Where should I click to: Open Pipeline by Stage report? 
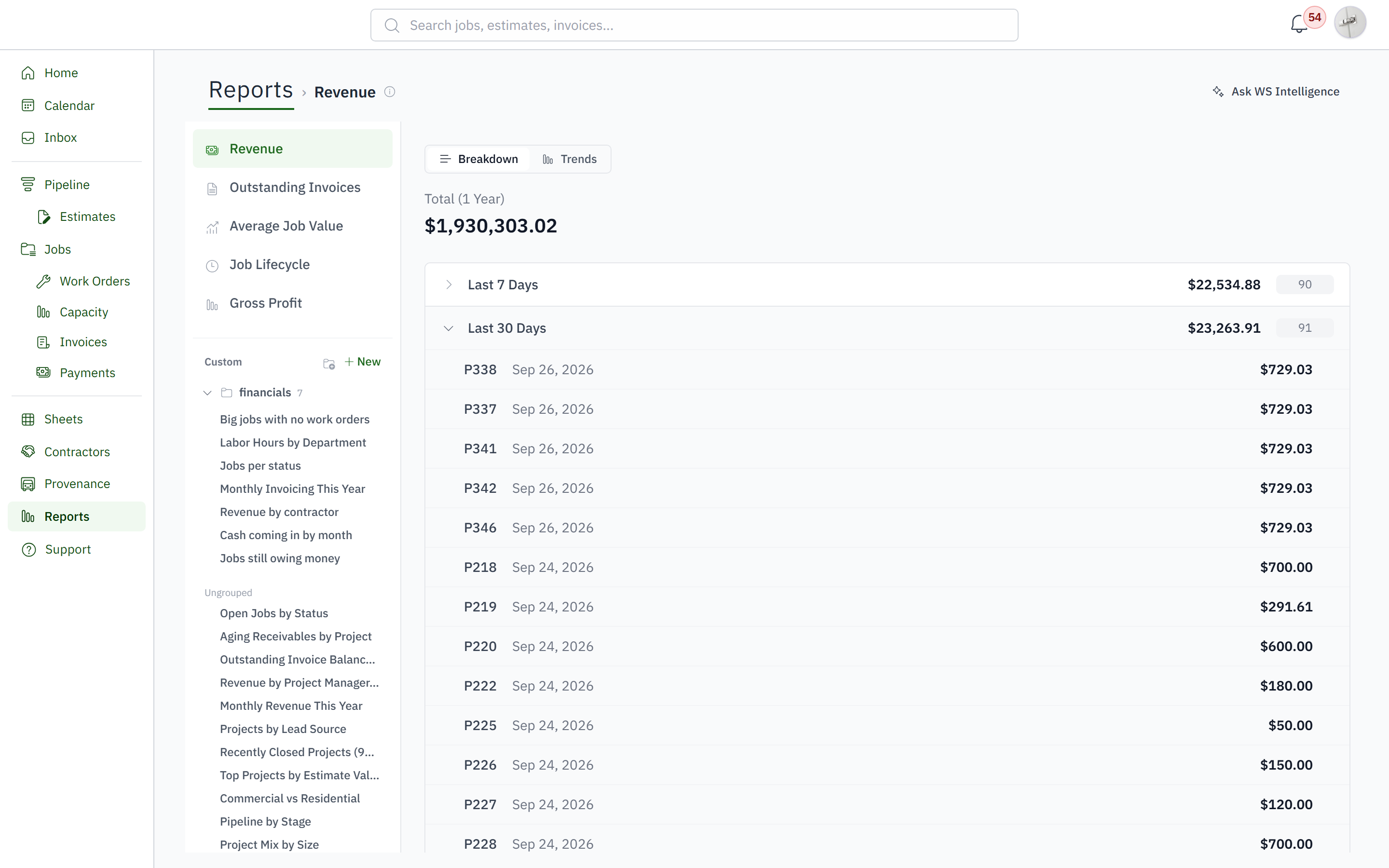point(265,822)
